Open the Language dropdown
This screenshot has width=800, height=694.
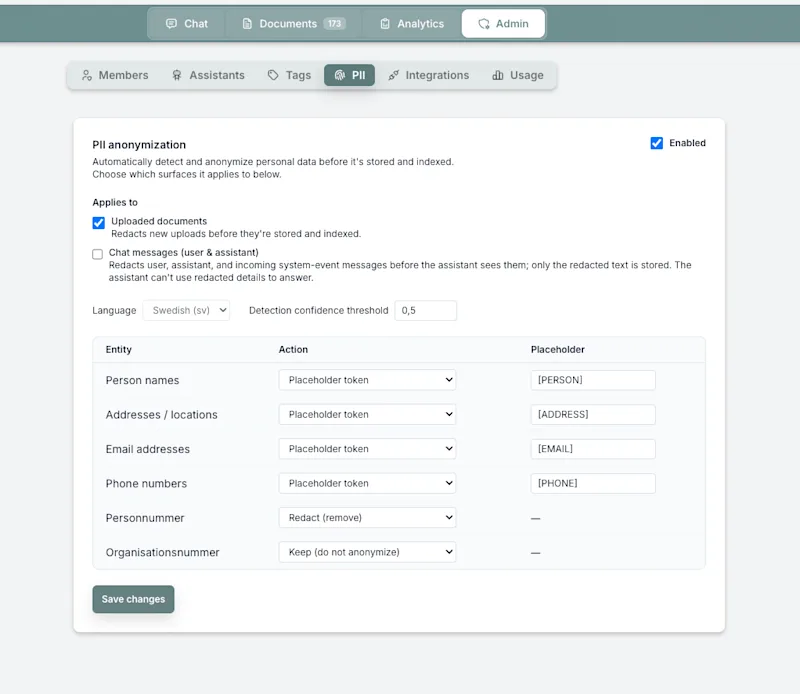point(186,310)
